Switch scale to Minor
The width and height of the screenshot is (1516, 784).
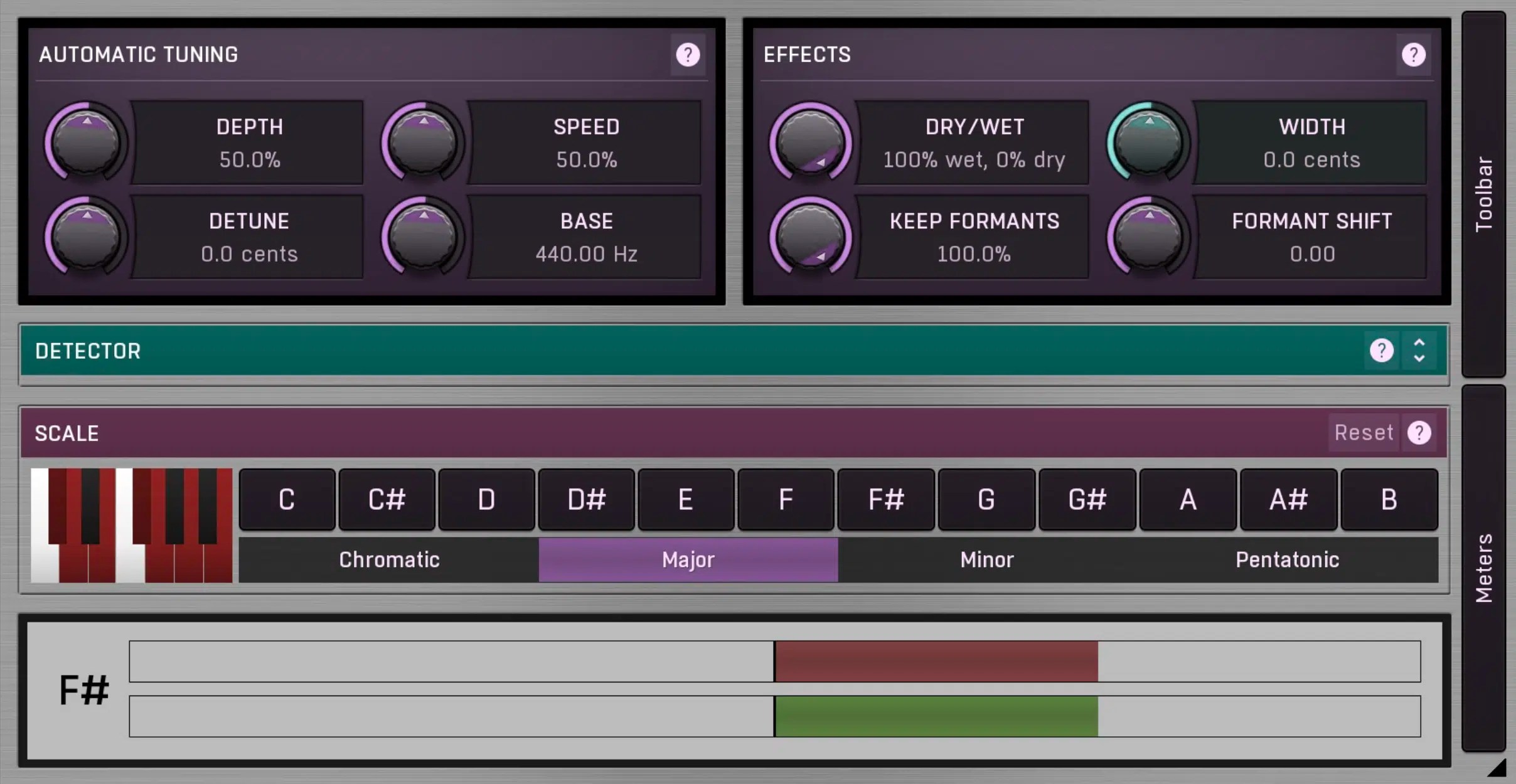tap(986, 560)
